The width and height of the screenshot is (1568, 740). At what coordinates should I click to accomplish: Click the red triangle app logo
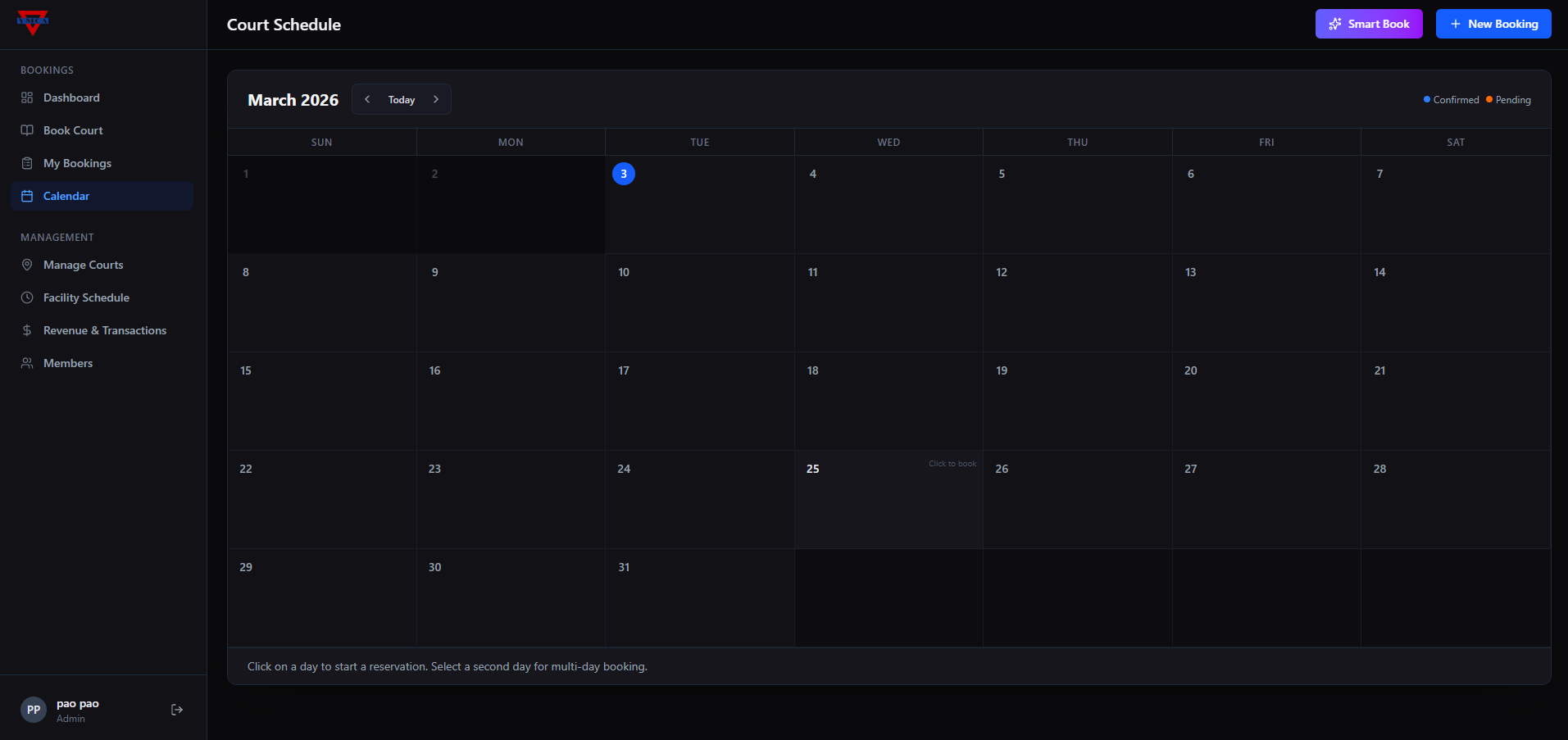[x=33, y=22]
